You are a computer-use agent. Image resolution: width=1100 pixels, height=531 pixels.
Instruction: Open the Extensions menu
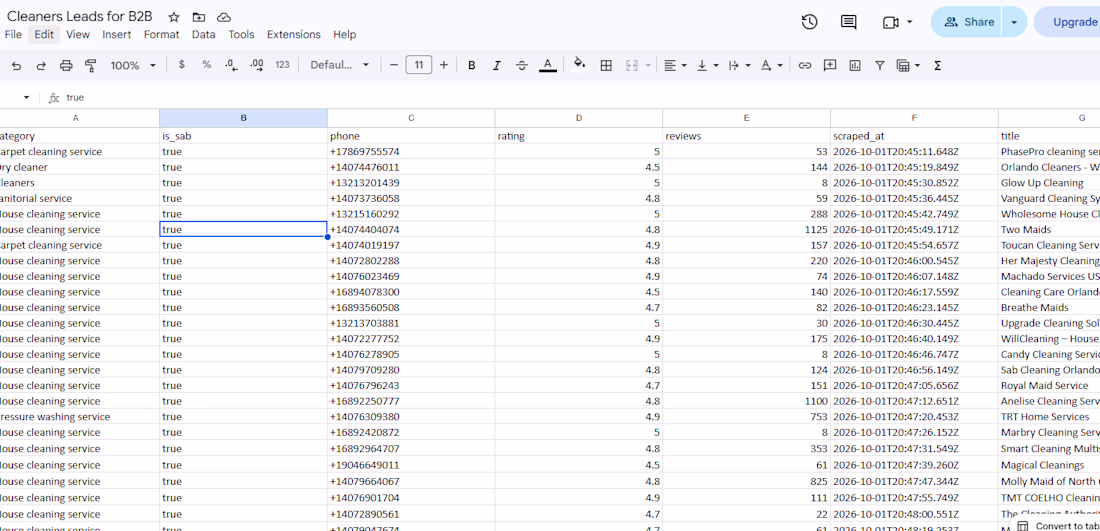click(x=293, y=34)
